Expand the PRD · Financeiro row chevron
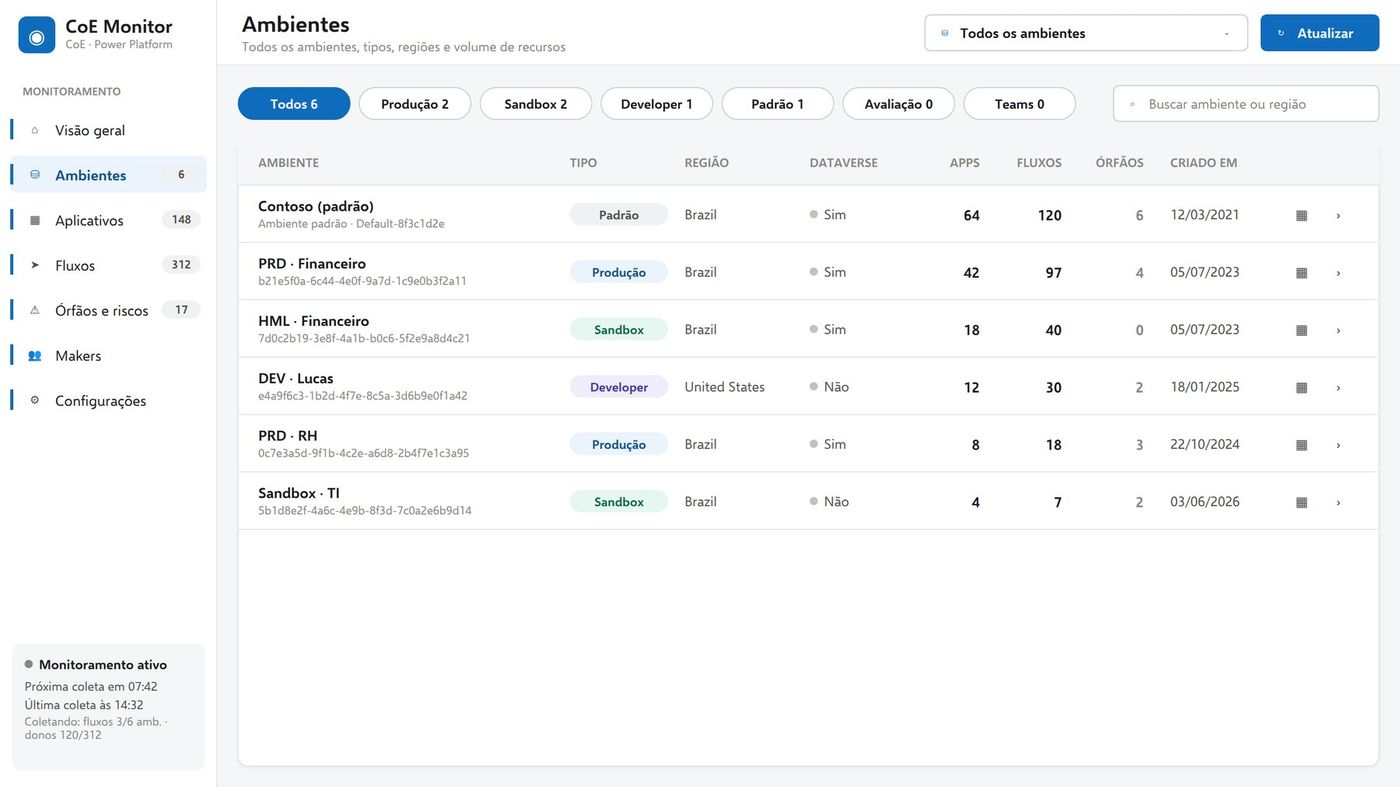This screenshot has height=787, width=1400. click(x=1338, y=272)
